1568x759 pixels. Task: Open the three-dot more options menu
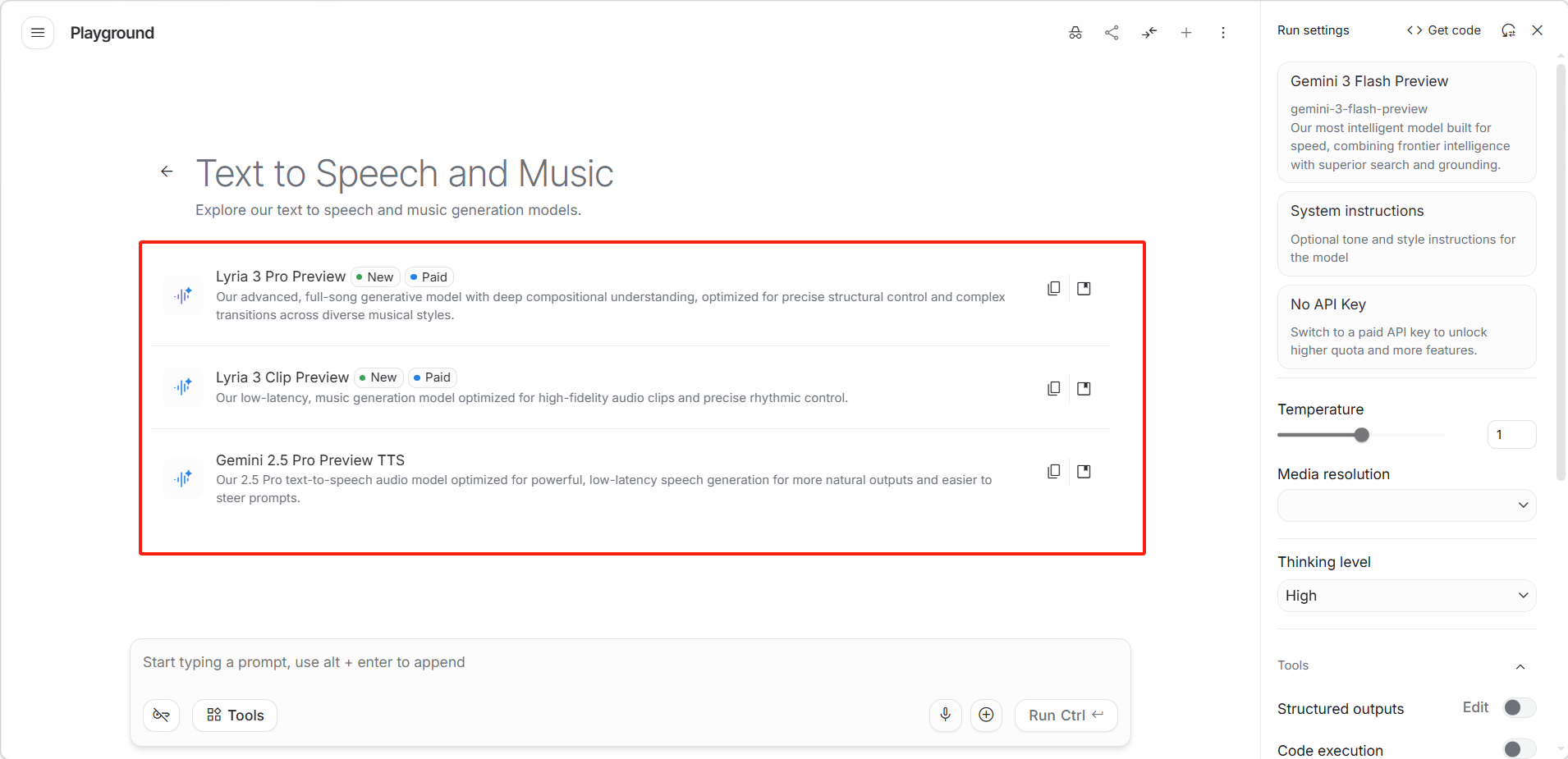tap(1223, 33)
